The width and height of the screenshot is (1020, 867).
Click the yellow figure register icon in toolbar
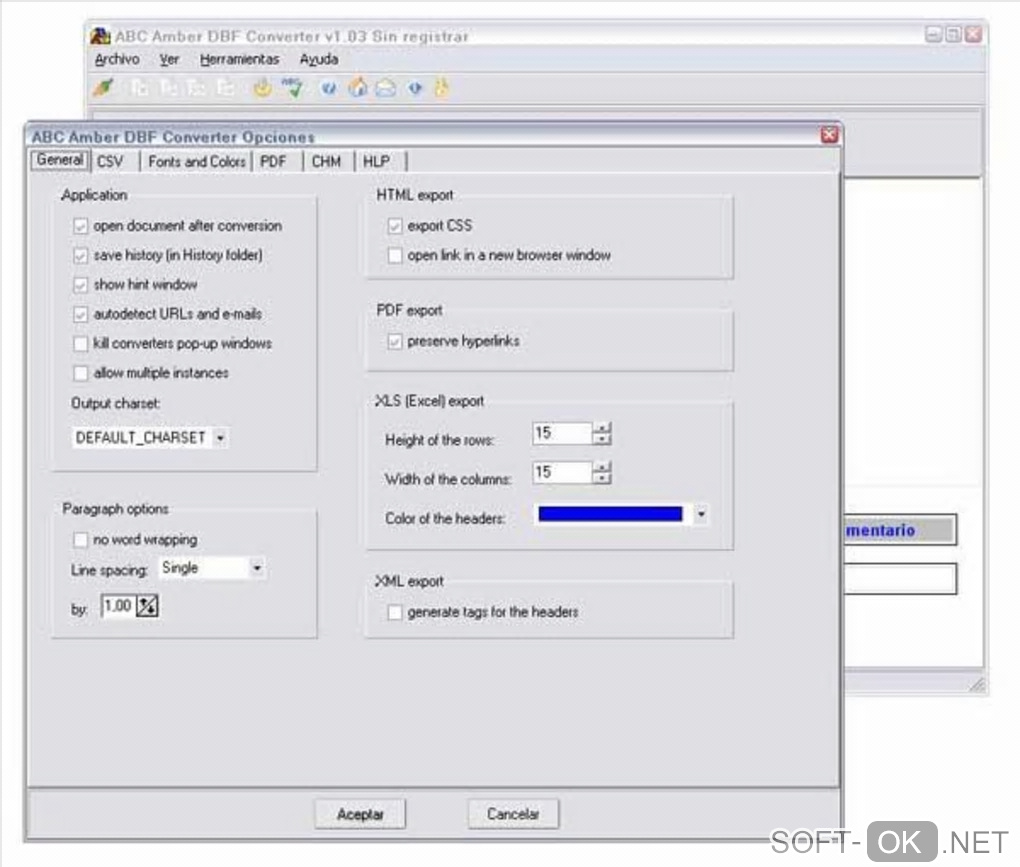pyautogui.click(x=442, y=87)
